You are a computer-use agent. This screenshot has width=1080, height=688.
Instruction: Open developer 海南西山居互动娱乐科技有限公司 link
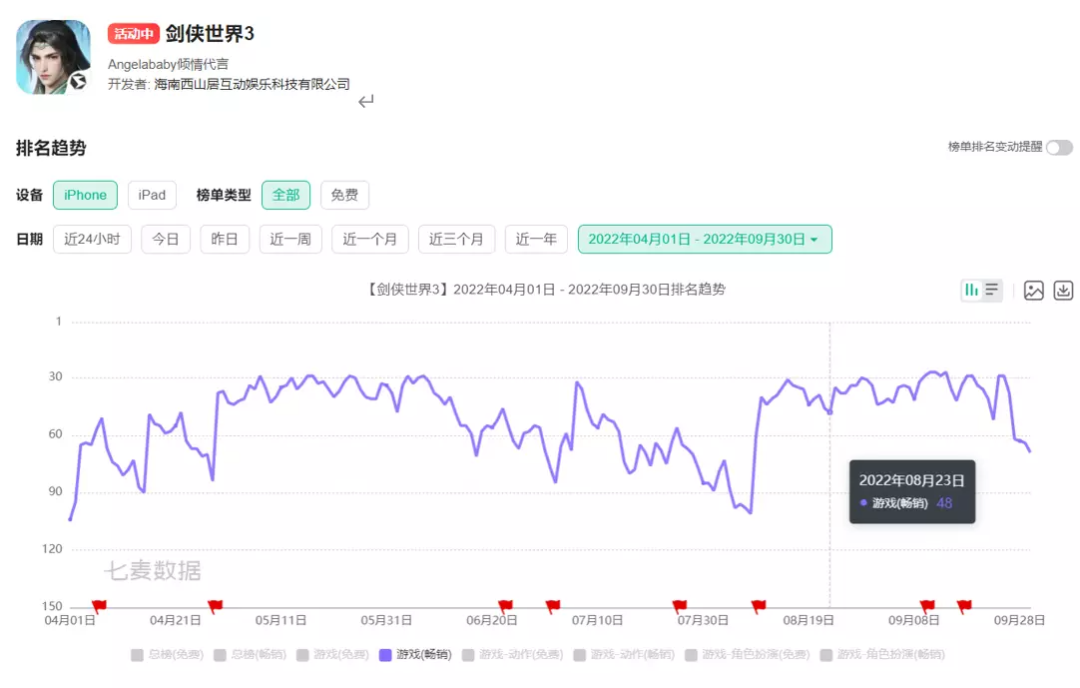(252, 84)
